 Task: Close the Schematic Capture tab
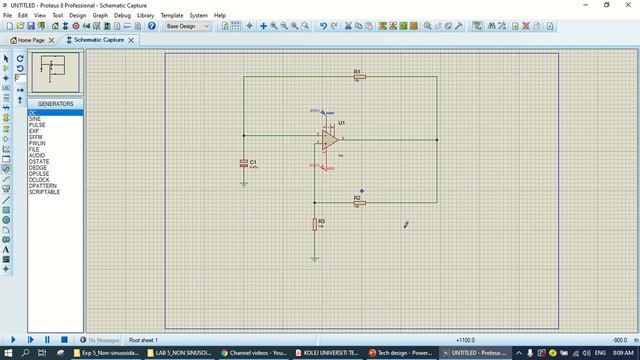(x=131, y=40)
